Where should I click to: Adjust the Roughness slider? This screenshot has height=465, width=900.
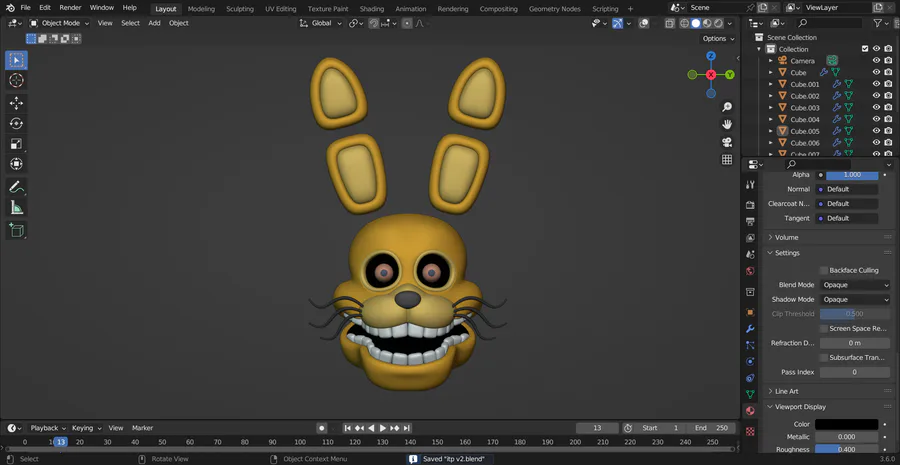coord(847,450)
